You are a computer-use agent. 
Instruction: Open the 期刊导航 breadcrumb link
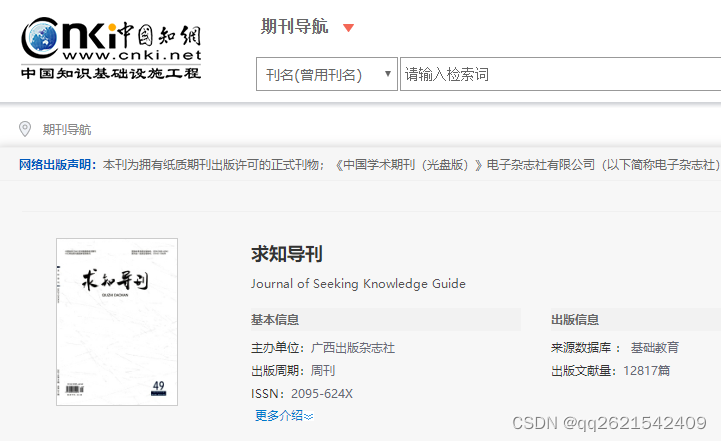[x=67, y=130]
